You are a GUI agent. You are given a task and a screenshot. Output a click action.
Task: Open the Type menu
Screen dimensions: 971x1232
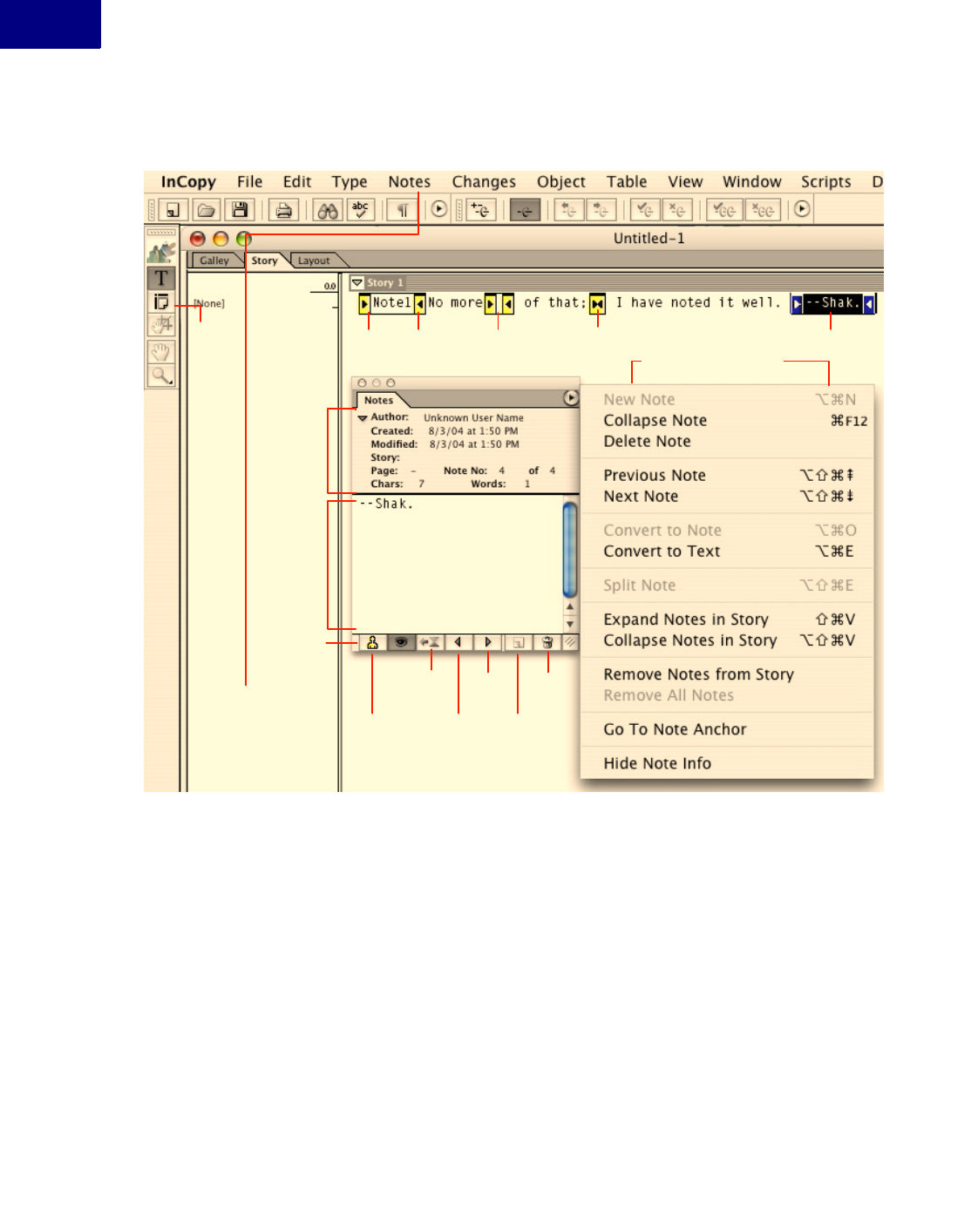(350, 182)
